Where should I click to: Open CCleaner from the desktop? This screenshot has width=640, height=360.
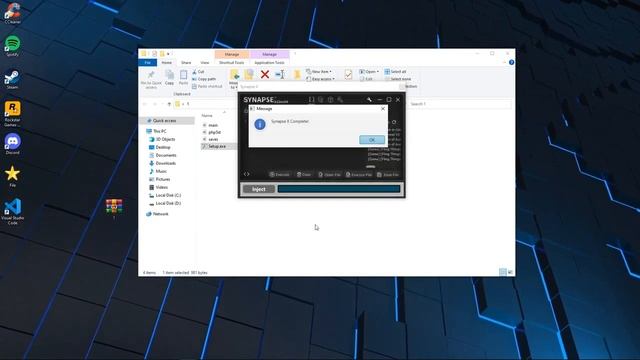point(12,13)
